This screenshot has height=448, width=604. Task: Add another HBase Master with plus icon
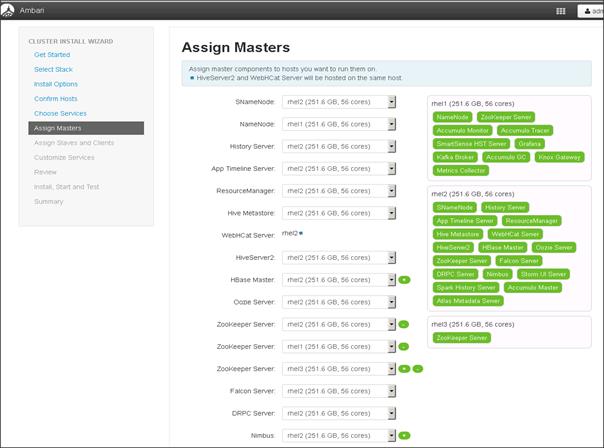(404, 280)
